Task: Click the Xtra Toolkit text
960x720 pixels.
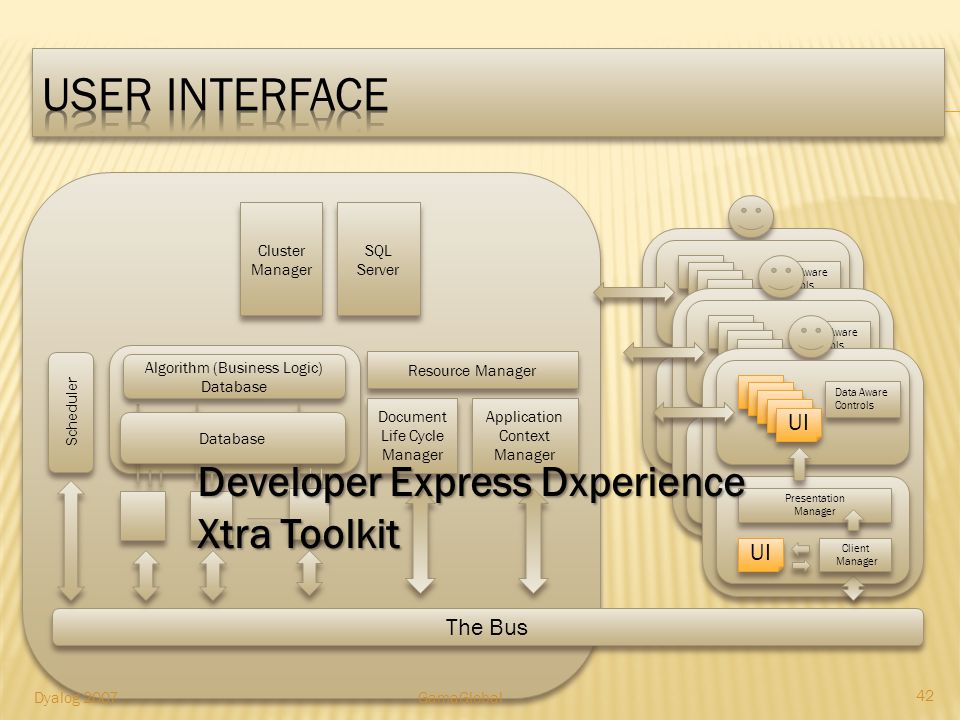Action: (298, 533)
